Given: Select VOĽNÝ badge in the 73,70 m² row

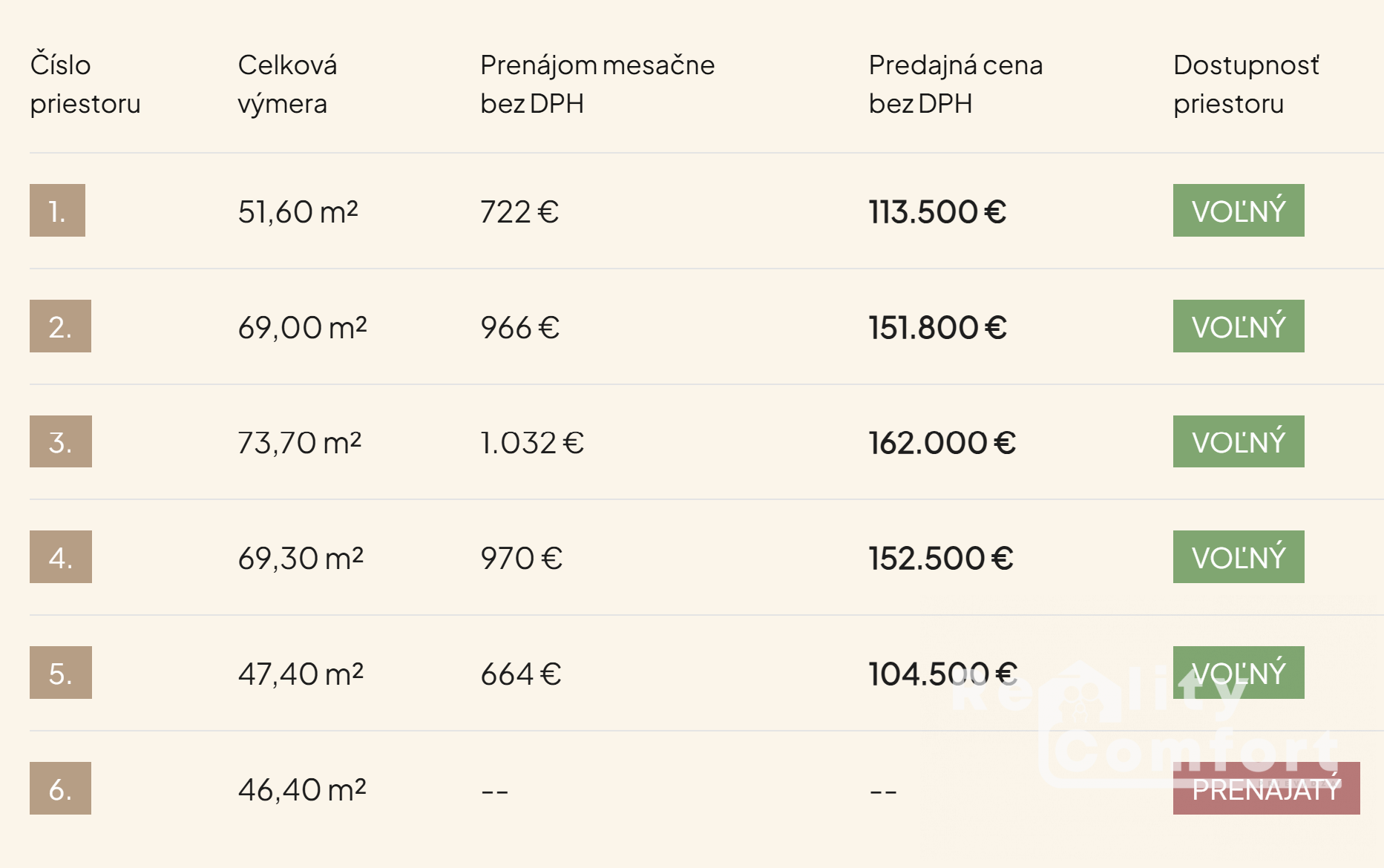Looking at the screenshot, I should [1239, 441].
